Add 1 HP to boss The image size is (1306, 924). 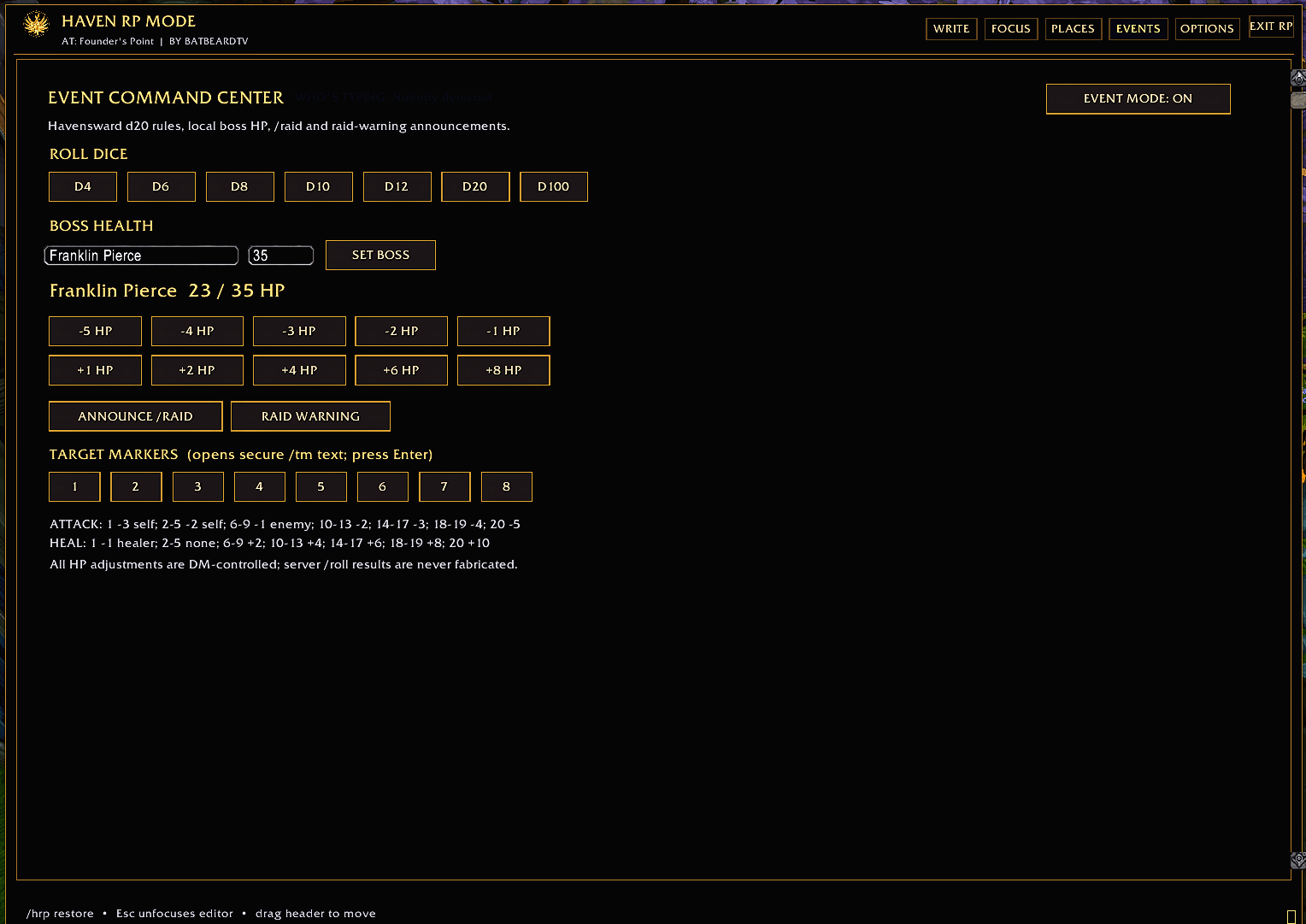[95, 370]
